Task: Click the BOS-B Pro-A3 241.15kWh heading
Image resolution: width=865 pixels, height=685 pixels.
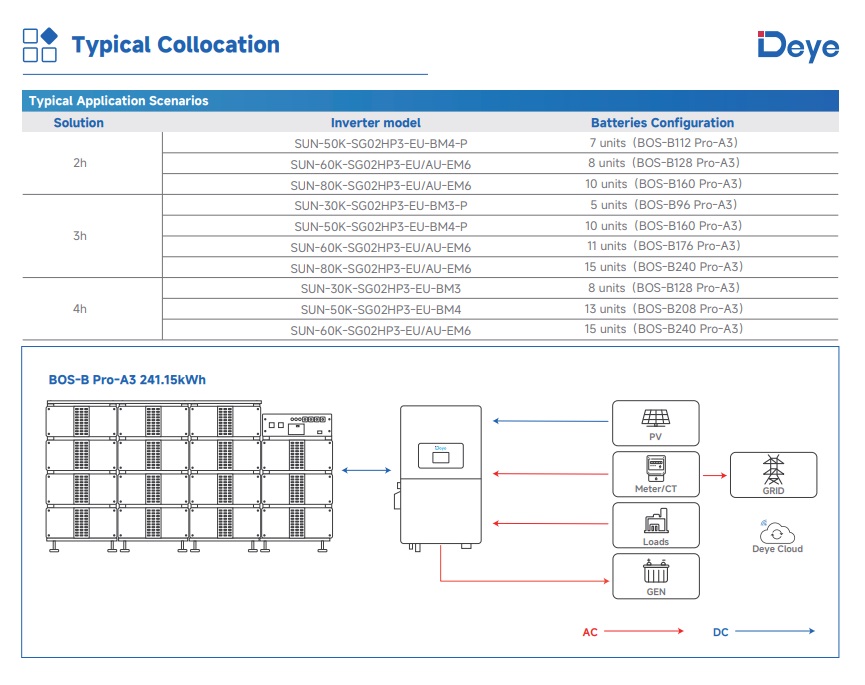Action: (x=127, y=380)
